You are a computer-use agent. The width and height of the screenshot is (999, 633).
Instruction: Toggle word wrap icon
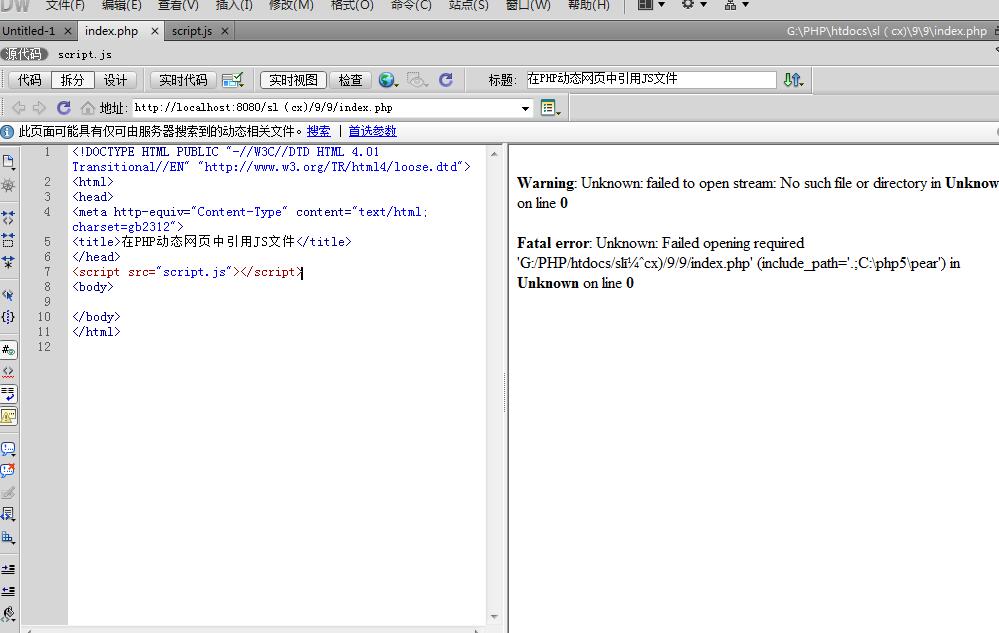pos(8,394)
